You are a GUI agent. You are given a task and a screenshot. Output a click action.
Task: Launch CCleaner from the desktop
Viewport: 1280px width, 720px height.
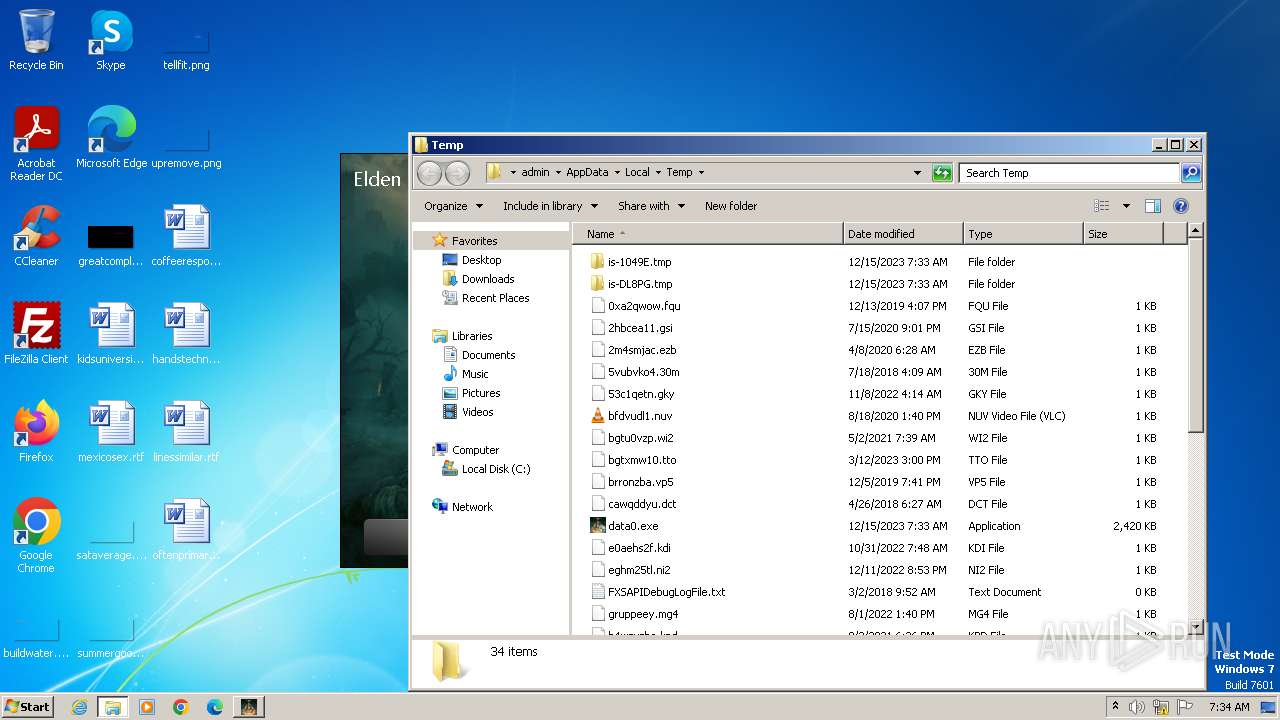36,236
